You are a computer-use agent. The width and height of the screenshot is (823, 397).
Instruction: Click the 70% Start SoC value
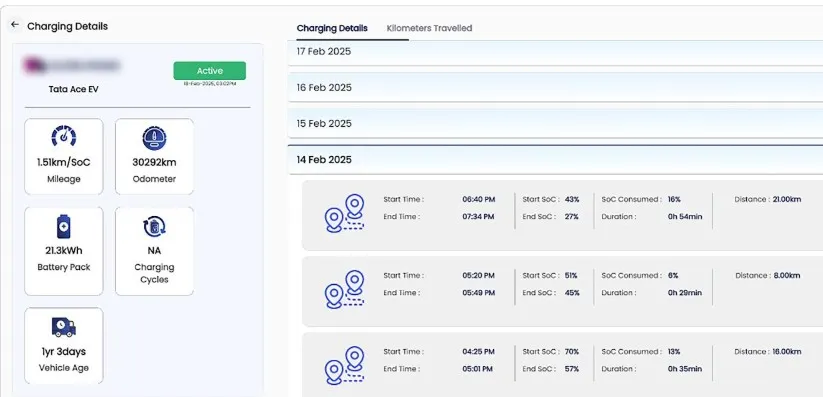(x=572, y=351)
